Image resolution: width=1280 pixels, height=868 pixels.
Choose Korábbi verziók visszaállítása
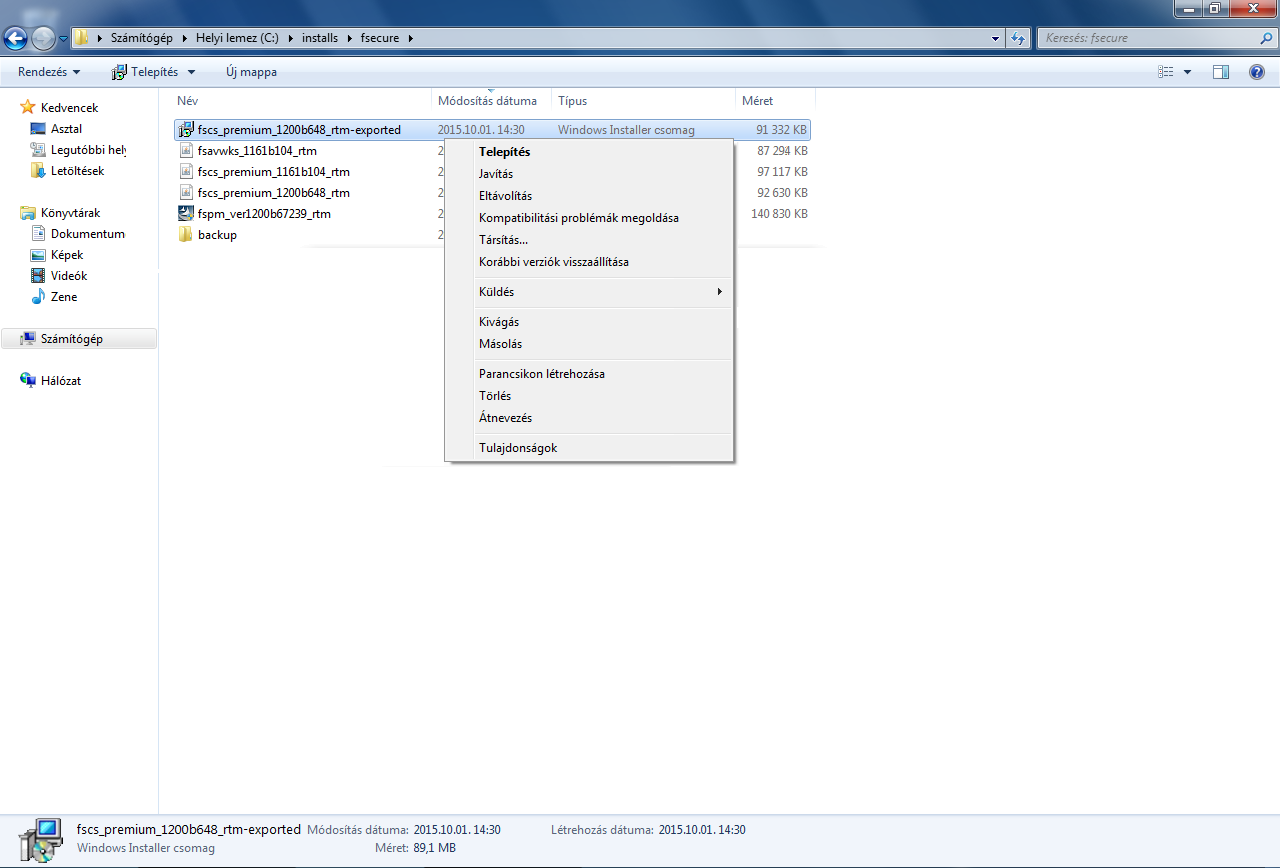pyautogui.click(x=589, y=262)
